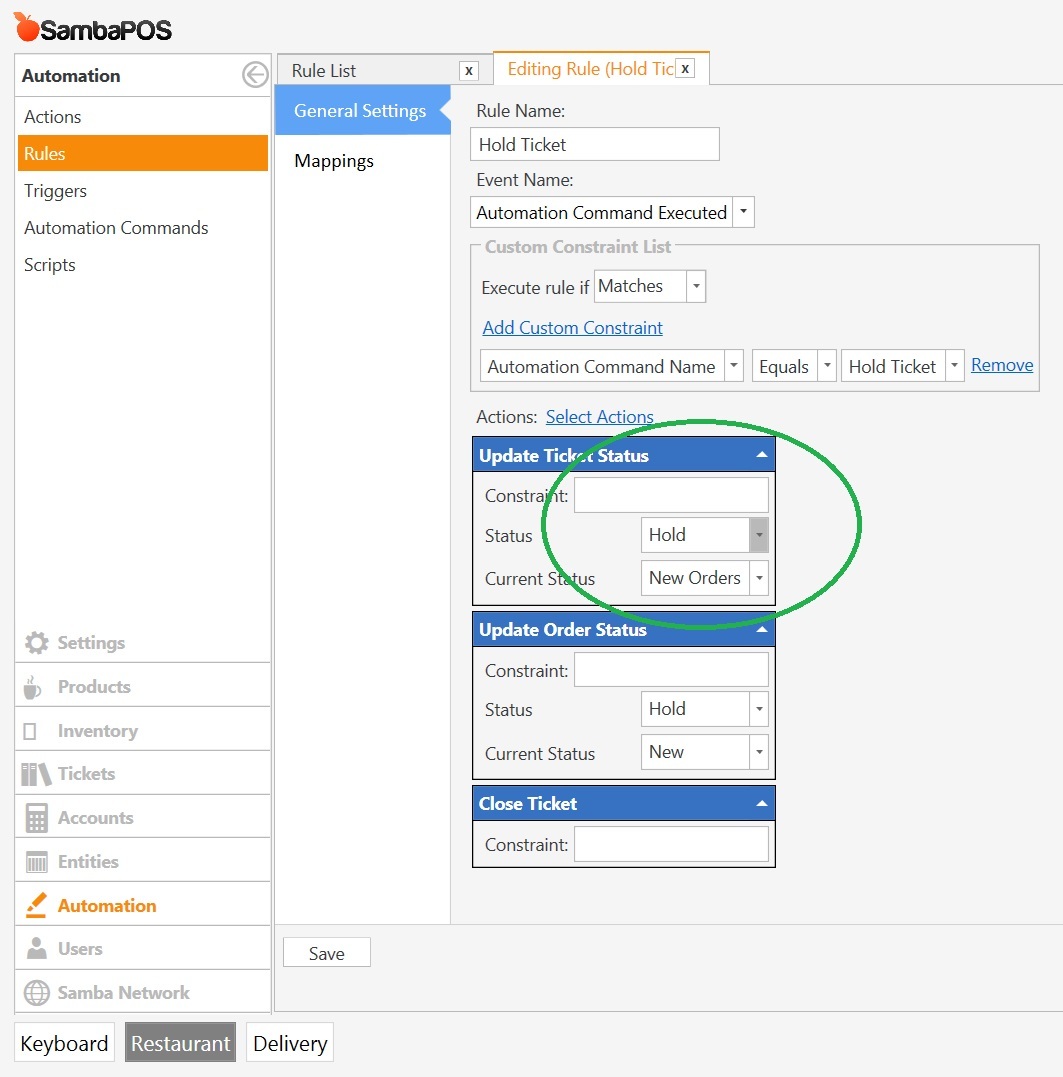Viewport: 1063px width, 1077px height.
Task: Remove the custom constraint
Action: click(x=1002, y=365)
